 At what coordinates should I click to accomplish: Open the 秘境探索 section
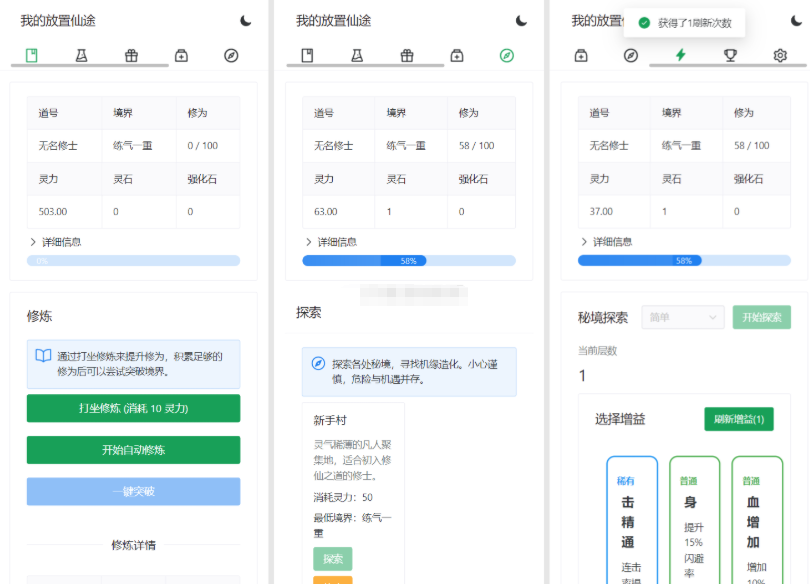click(602, 317)
